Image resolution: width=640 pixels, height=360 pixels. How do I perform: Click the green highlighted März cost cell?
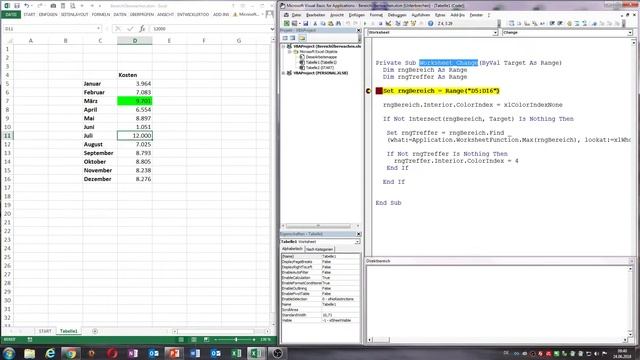point(135,101)
